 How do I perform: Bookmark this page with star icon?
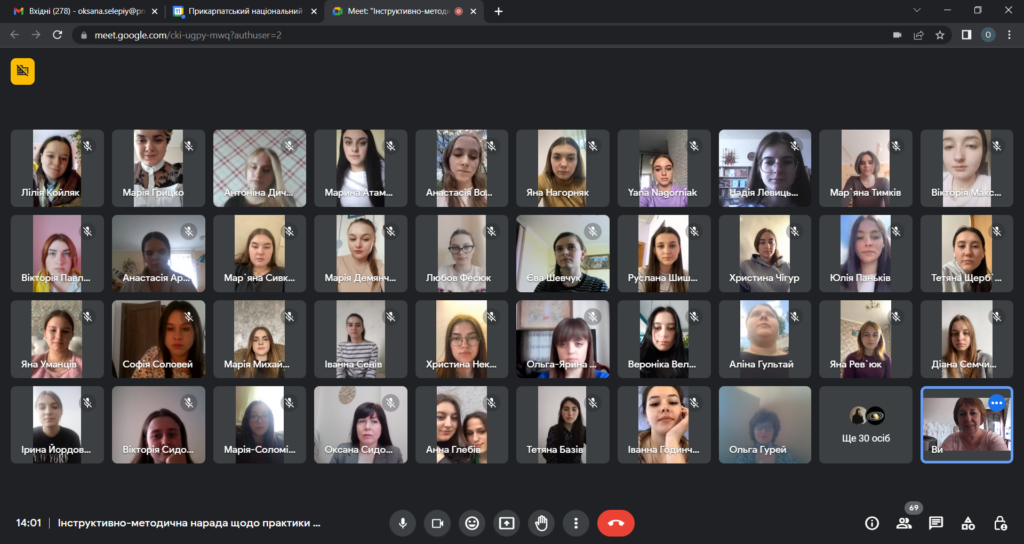(x=940, y=34)
